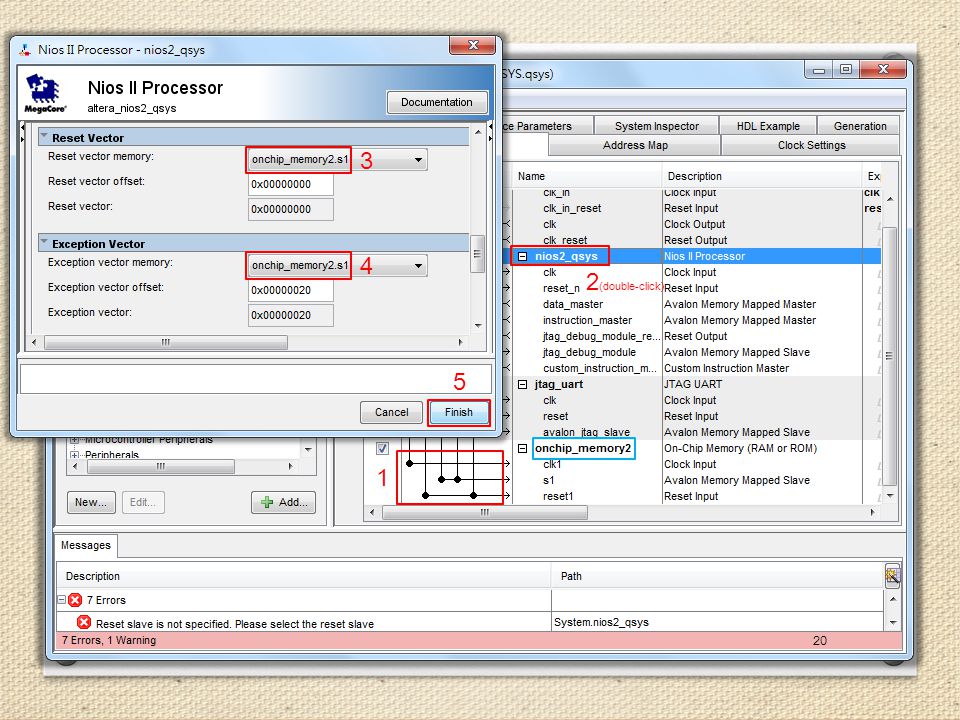Click the message filter icon in Messages panel
The height and width of the screenshot is (720, 960).
click(892, 576)
